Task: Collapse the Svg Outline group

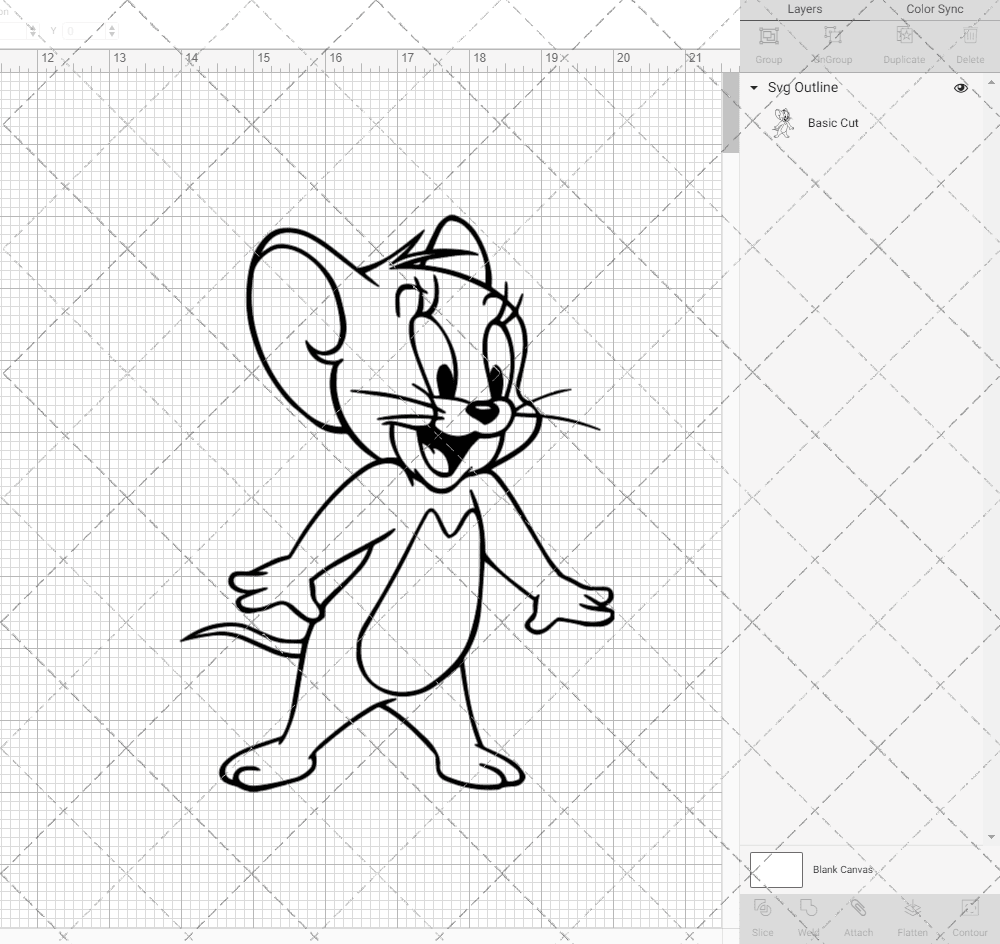Action: coord(754,88)
